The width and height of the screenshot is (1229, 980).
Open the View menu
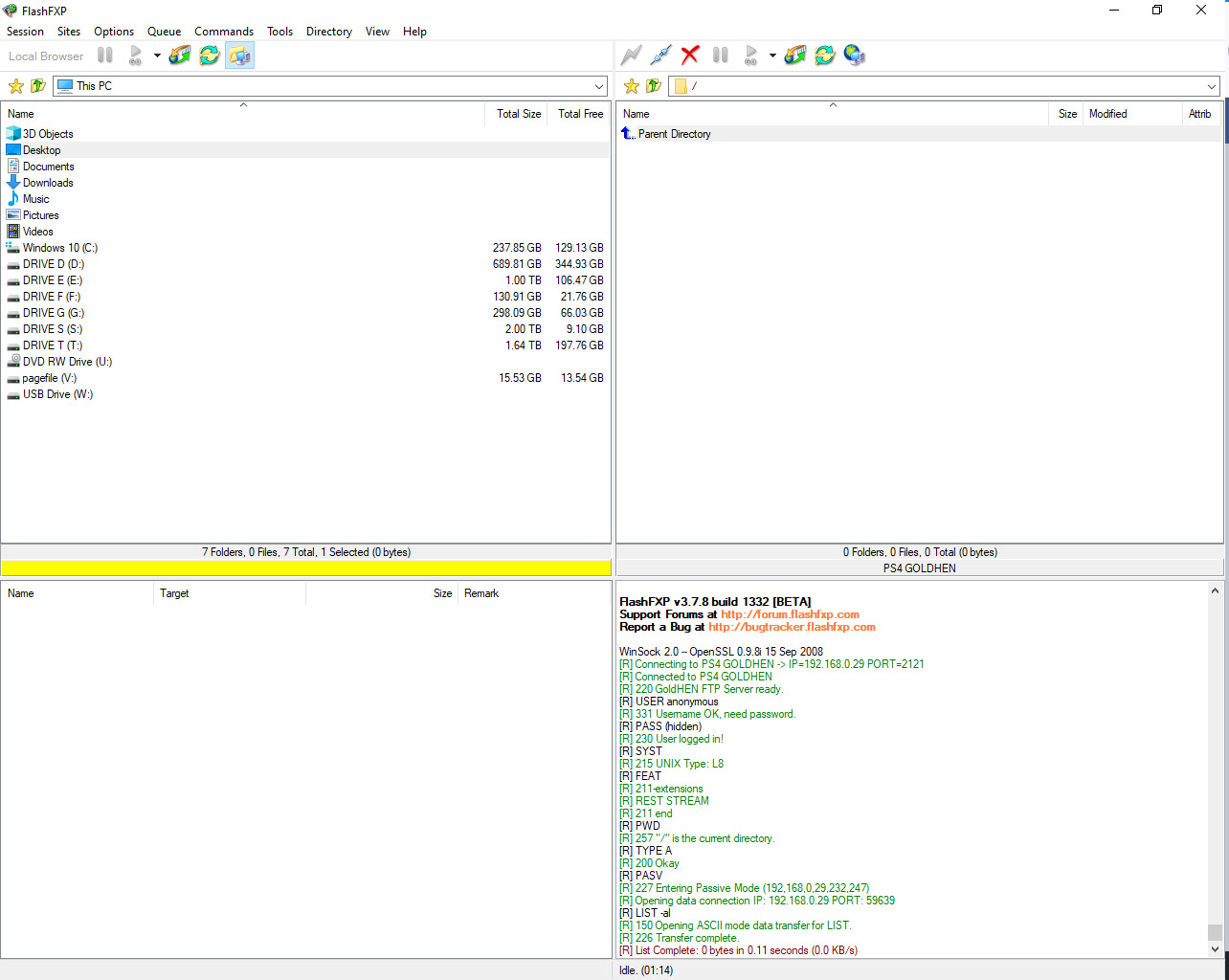[x=378, y=32]
